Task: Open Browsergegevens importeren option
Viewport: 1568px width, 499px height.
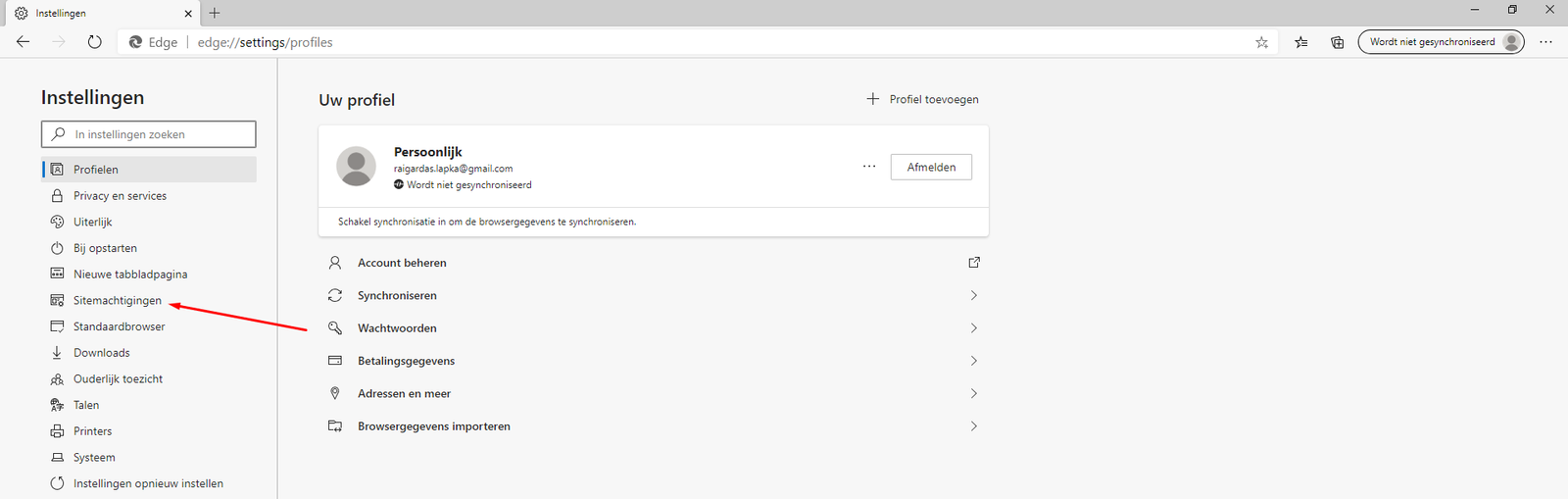Action: (433, 426)
